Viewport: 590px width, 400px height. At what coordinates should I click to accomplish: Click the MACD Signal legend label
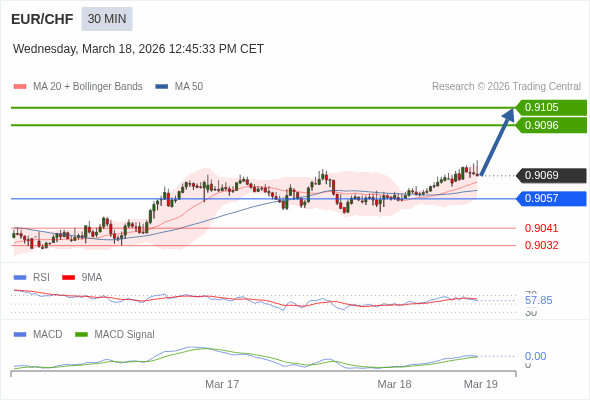click(x=125, y=335)
